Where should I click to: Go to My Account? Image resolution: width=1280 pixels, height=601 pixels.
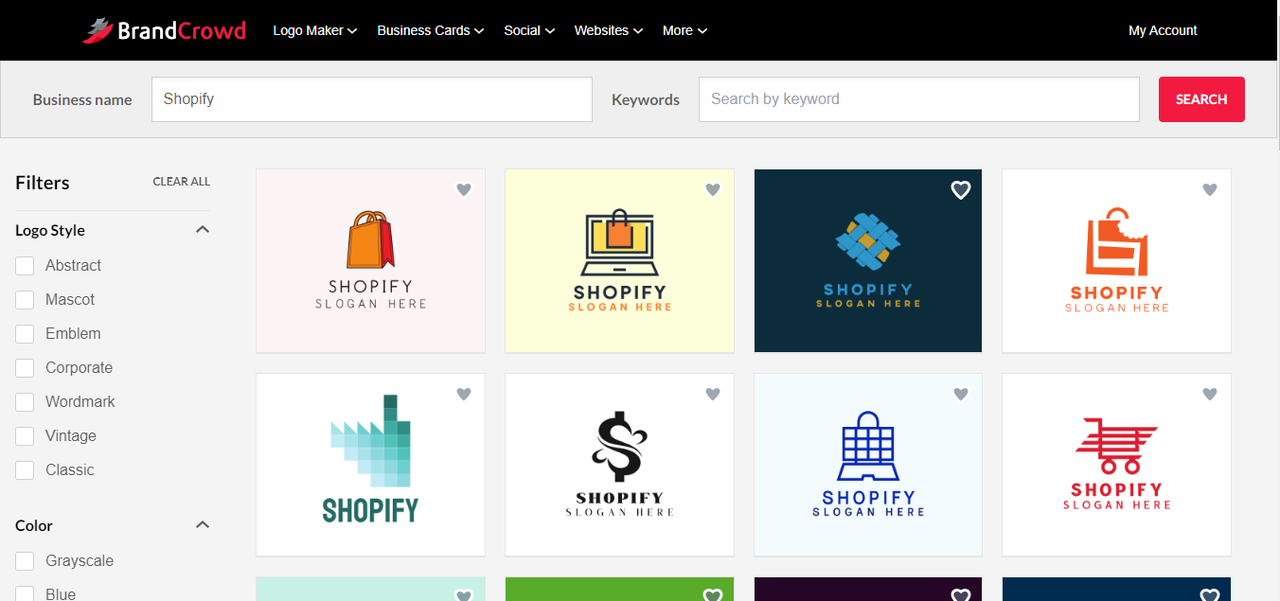[1163, 30]
